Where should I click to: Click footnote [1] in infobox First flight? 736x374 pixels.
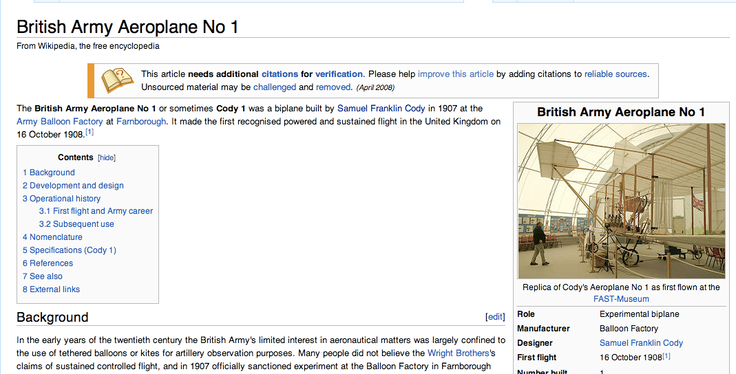[667, 356]
